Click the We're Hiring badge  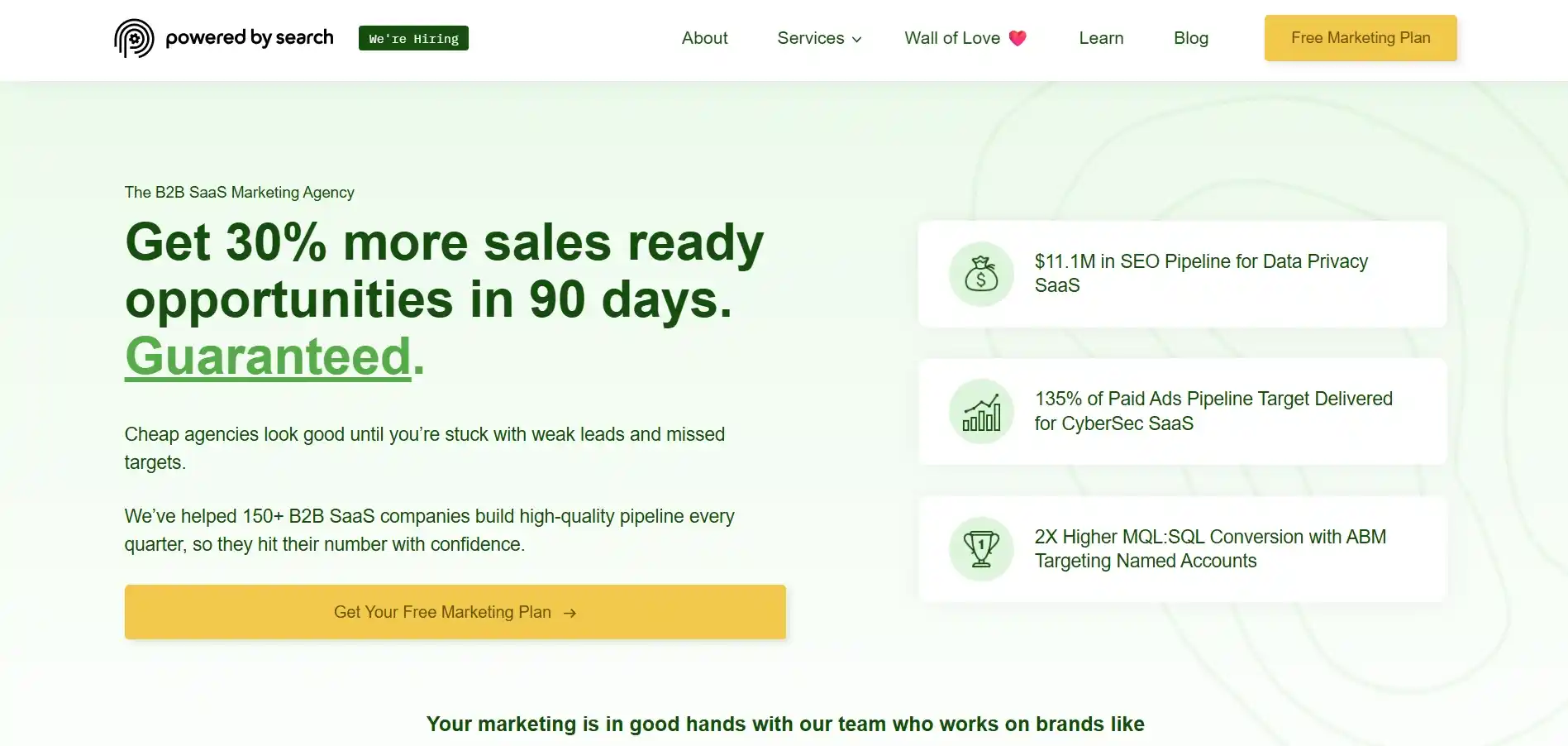pos(413,38)
